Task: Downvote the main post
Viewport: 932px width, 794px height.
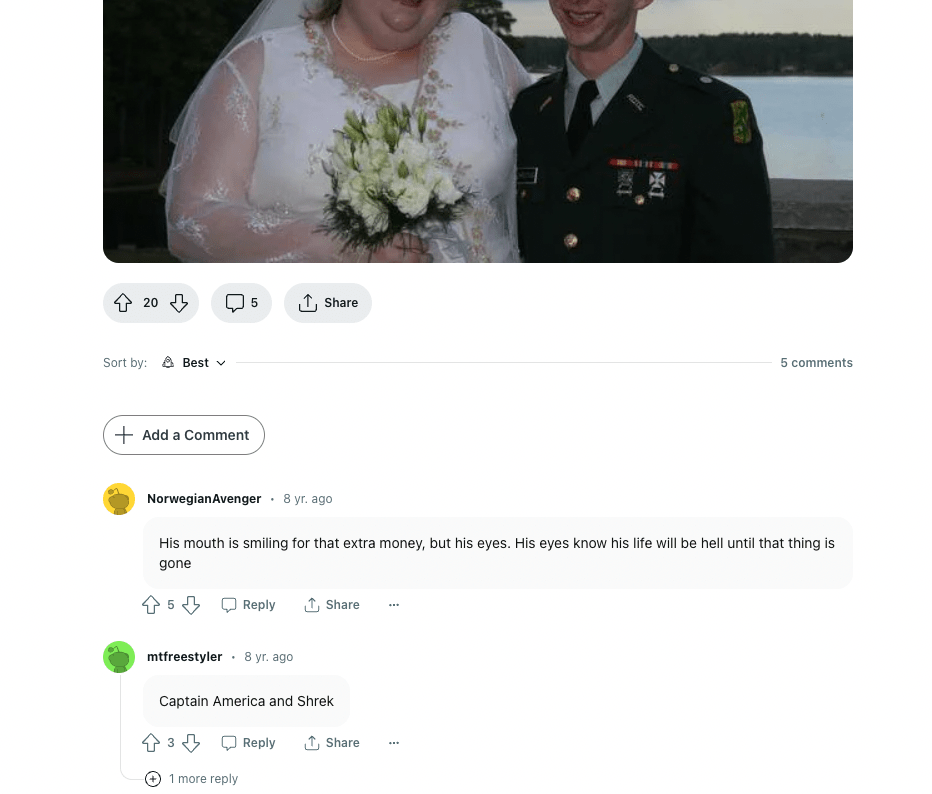Action: pos(179,303)
